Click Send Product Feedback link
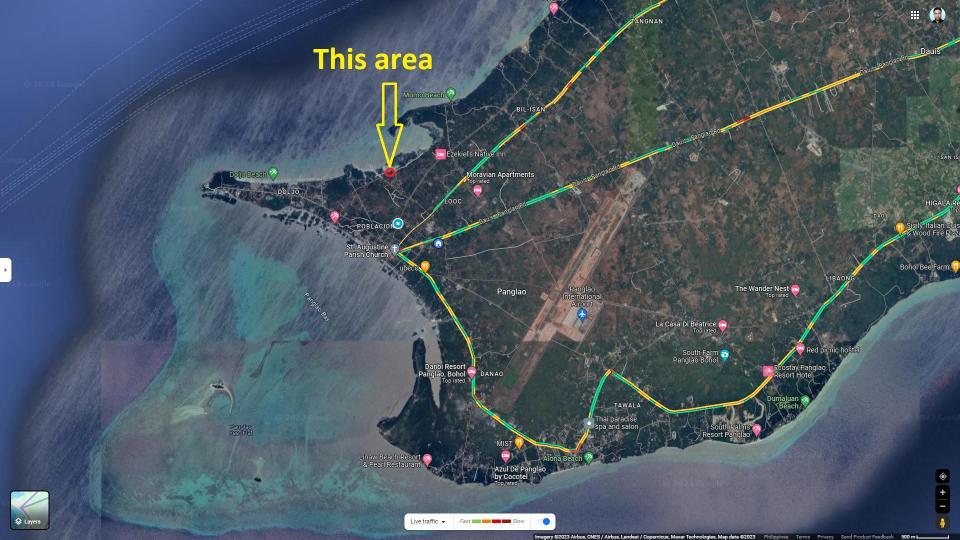Screen dimensions: 960x540 tap(866, 536)
